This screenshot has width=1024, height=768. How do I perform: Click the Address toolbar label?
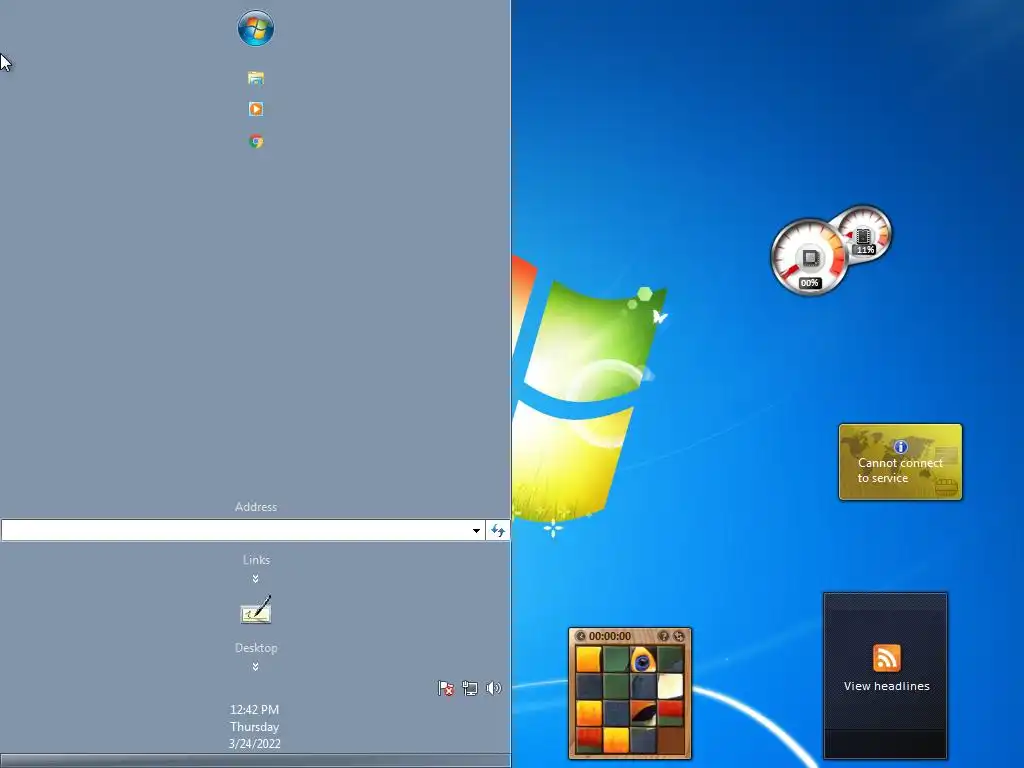pyautogui.click(x=256, y=507)
